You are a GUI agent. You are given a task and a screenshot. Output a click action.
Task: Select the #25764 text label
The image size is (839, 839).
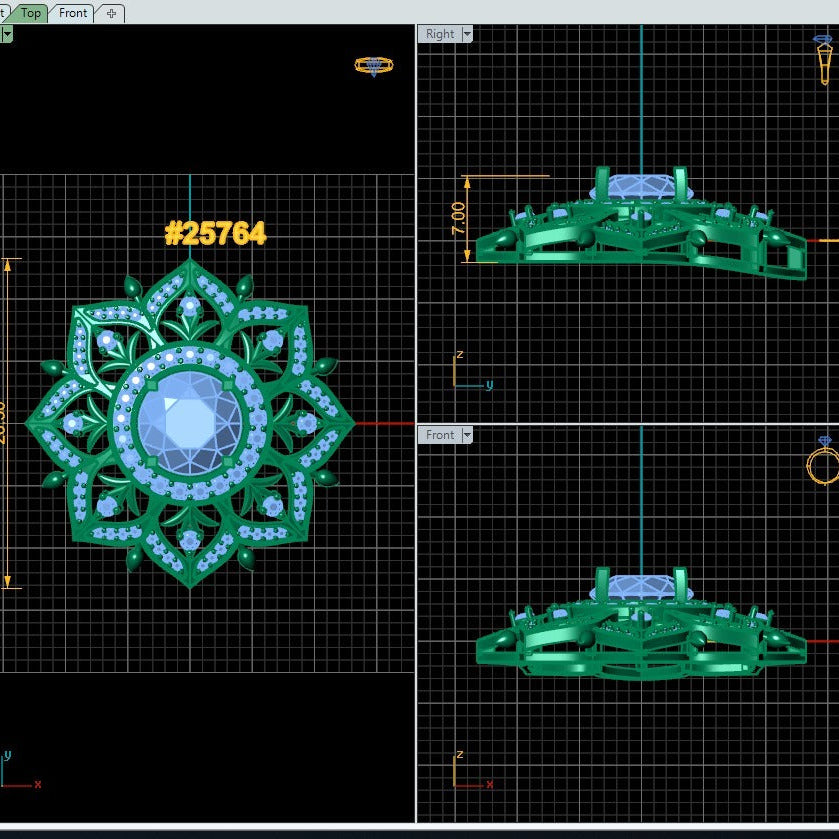pyautogui.click(x=215, y=234)
